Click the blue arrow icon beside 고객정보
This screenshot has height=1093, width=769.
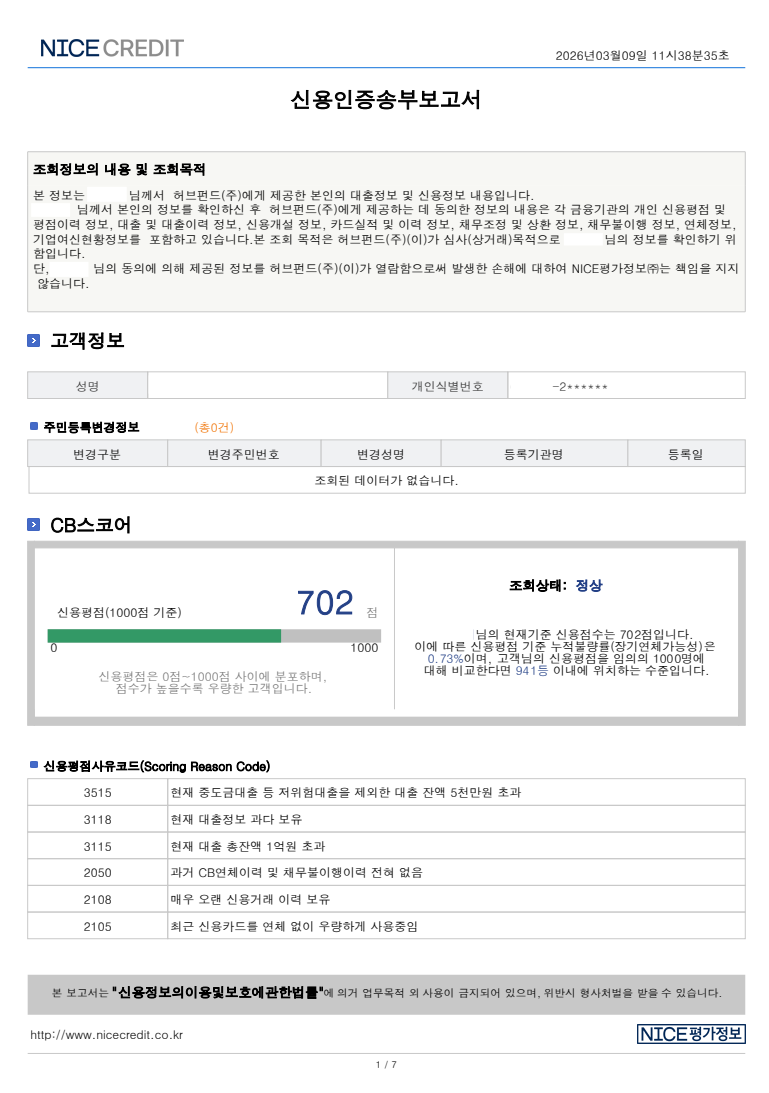coord(34,342)
